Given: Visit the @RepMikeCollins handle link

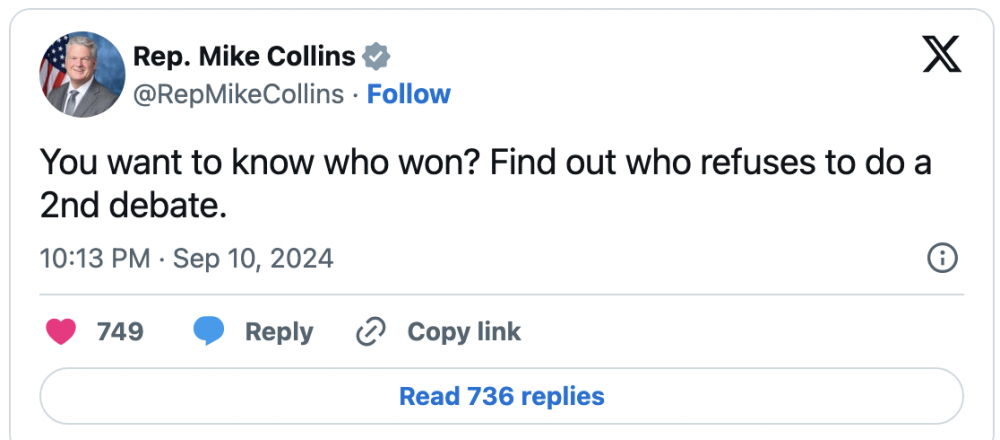Looking at the screenshot, I should pyautogui.click(x=238, y=94).
